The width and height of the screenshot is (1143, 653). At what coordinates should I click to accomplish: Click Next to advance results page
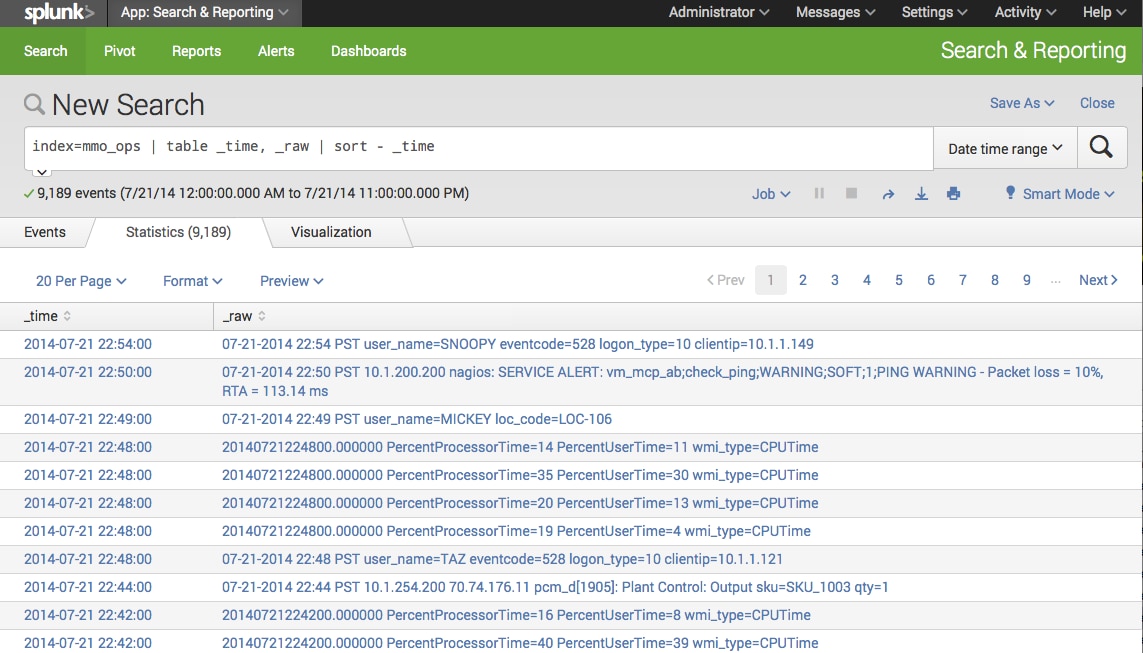click(x=1098, y=280)
